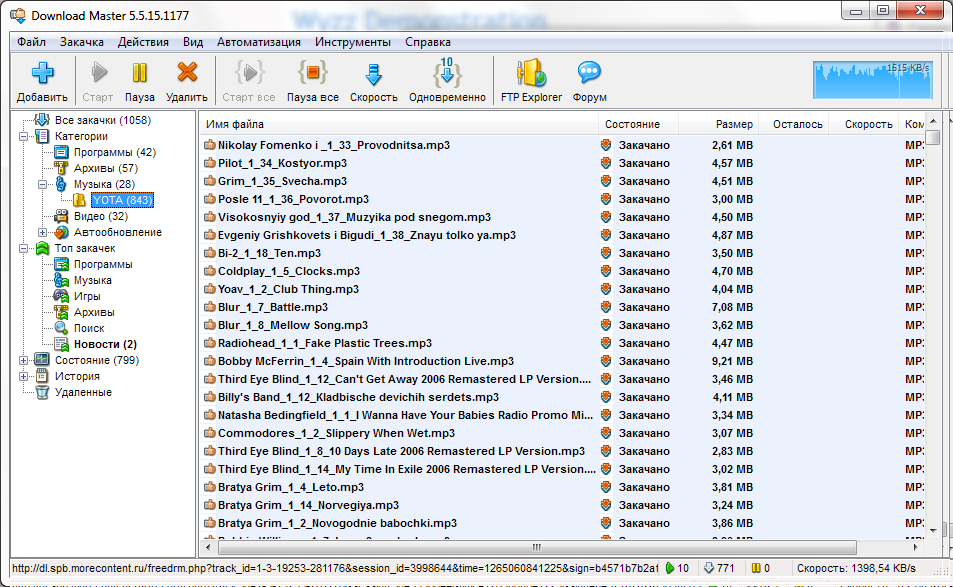Screen dimensions: 953x587
Task: Select the YOTA (843) folder
Action: tap(123, 200)
